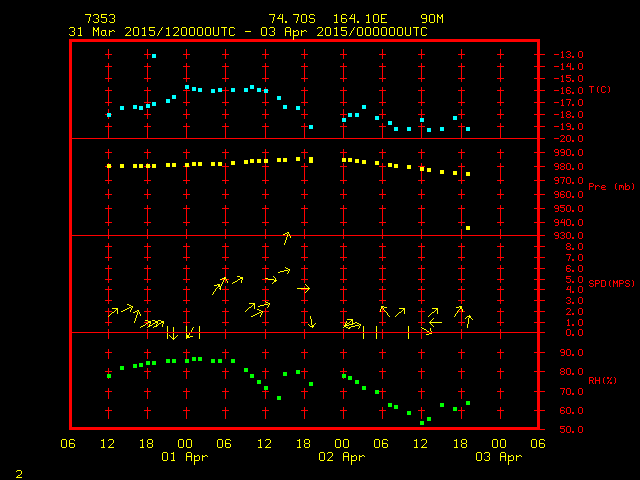640x480 pixels.
Task: Click the start time "31 Mar 2015/120000UTC"
Action: [152, 32]
